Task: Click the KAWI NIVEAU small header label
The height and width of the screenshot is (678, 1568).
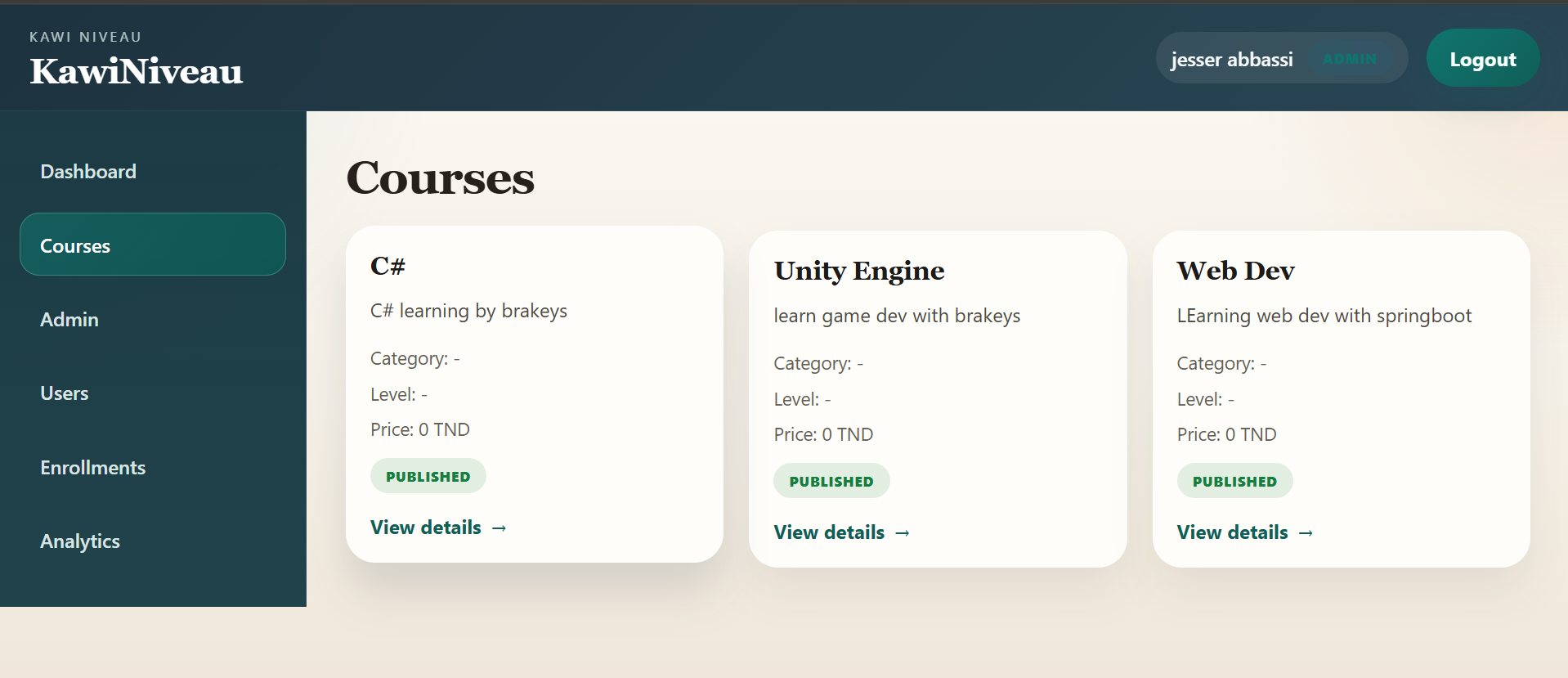Action: pos(86,37)
